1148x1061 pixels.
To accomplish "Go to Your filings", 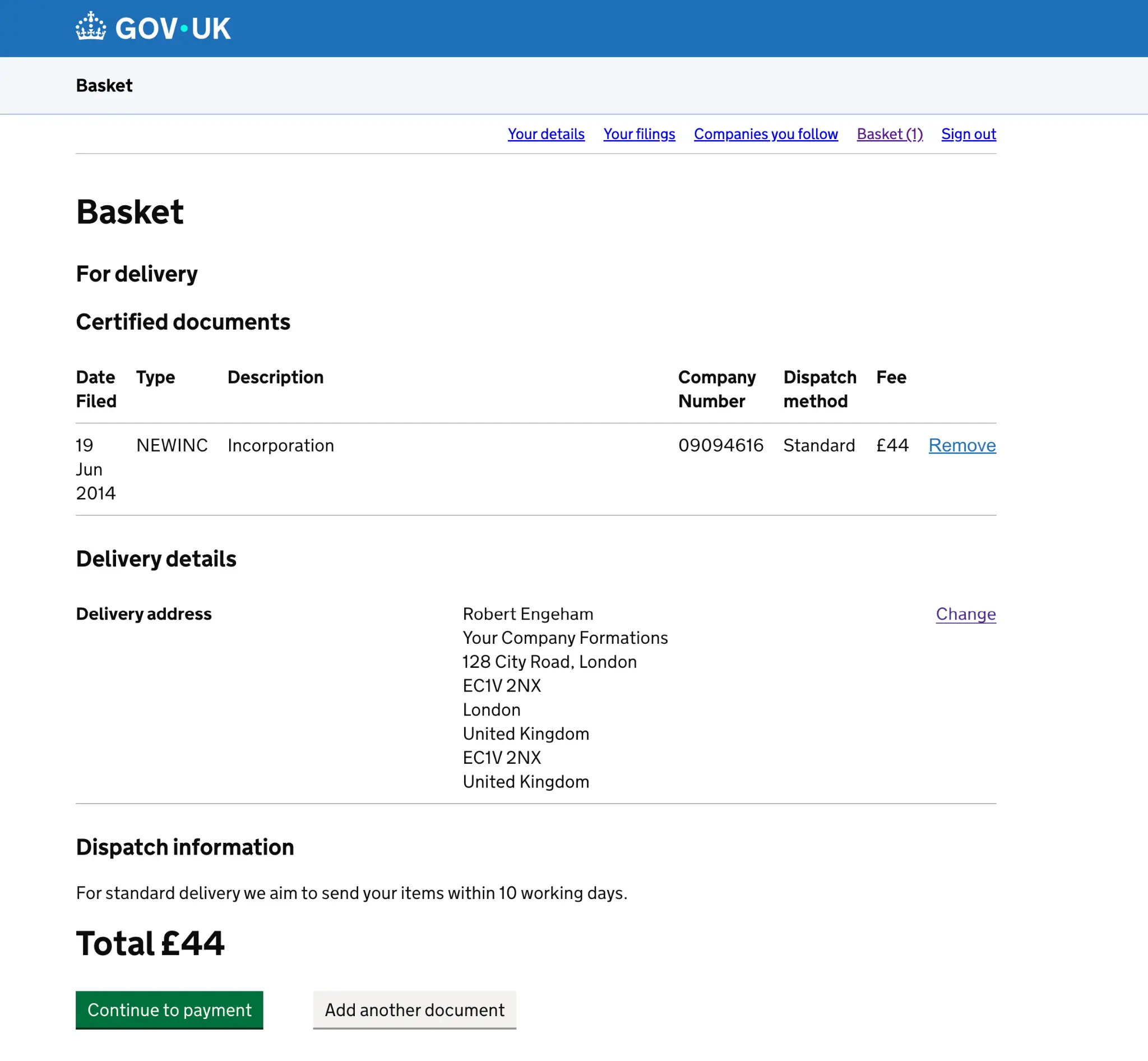I will point(639,134).
